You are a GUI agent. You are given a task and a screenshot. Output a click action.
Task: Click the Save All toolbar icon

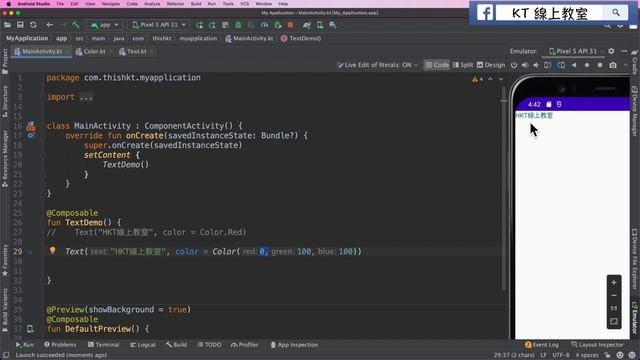click(x=20, y=25)
